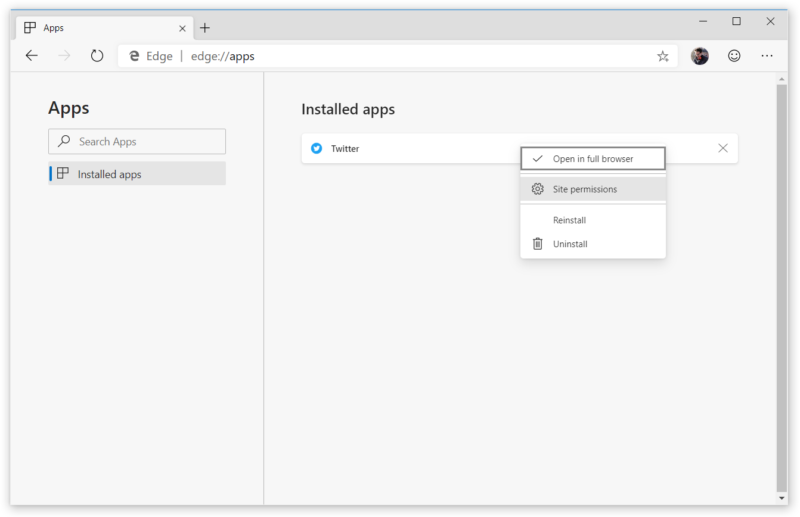
Task: Click the back navigation arrow
Action: pyautogui.click(x=32, y=56)
